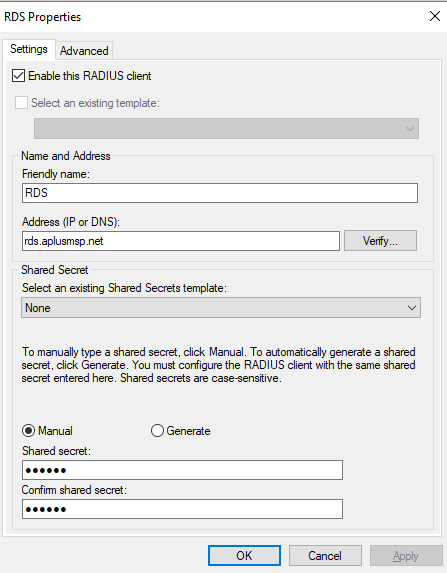Click the Cancel button

[325, 555]
